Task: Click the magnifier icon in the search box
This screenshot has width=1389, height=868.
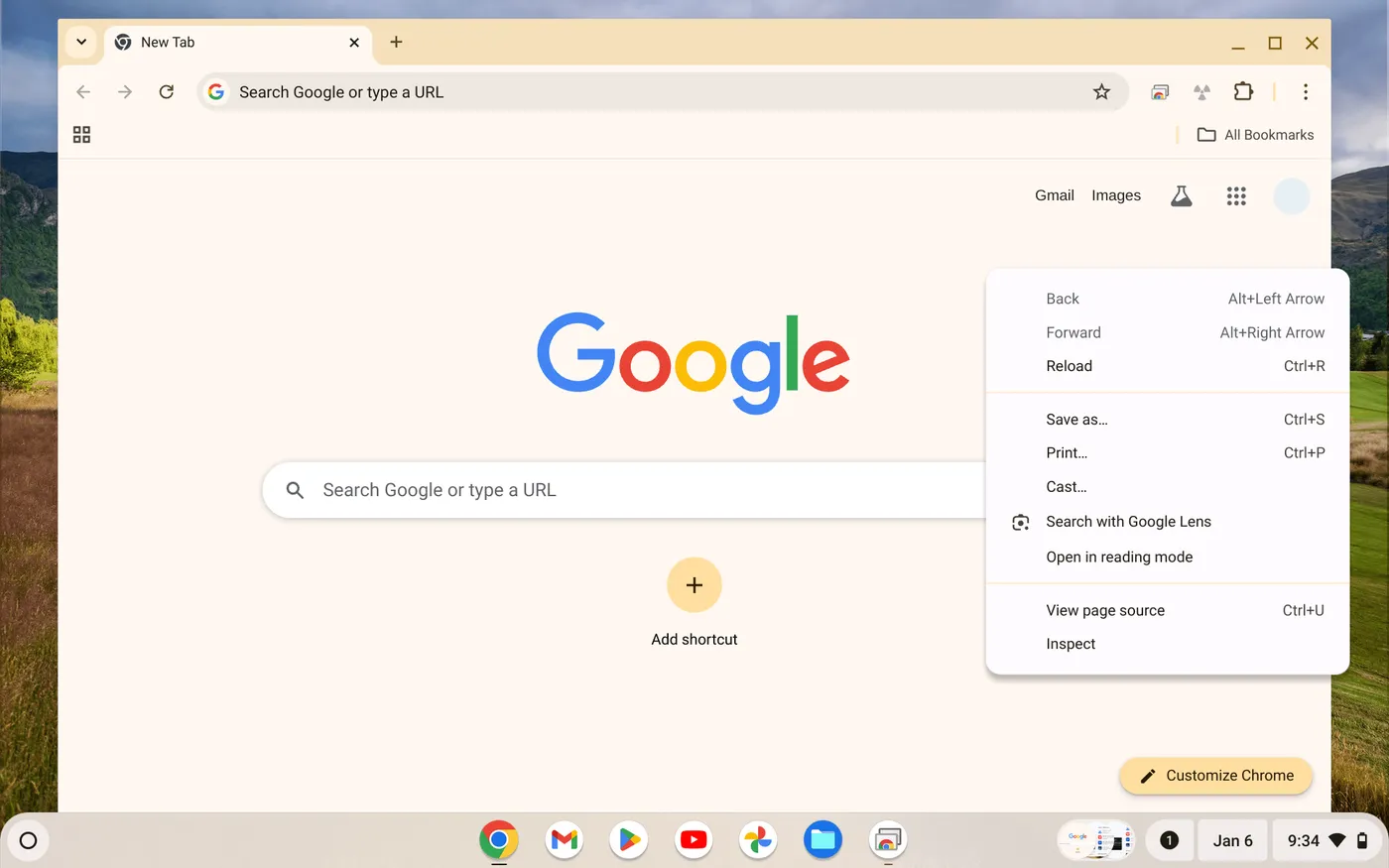Action: [x=295, y=490]
